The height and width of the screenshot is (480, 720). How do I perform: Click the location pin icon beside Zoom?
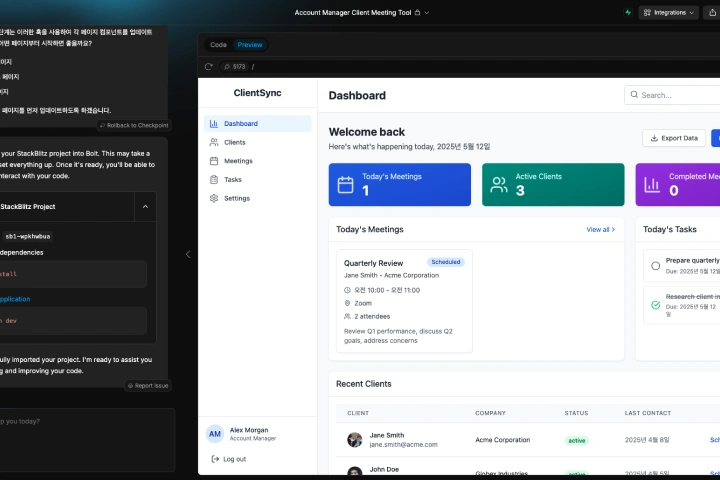point(347,303)
